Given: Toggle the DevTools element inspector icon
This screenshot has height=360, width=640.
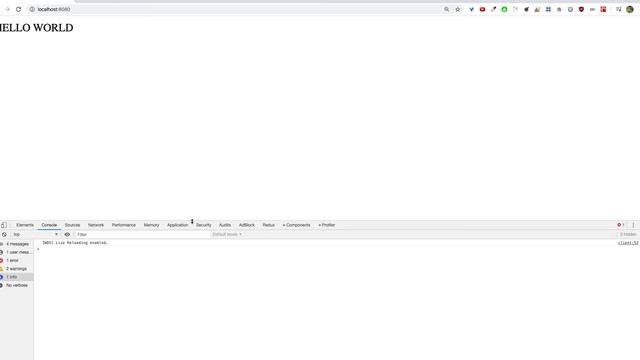Looking at the screenshot, I should [4, 225].
